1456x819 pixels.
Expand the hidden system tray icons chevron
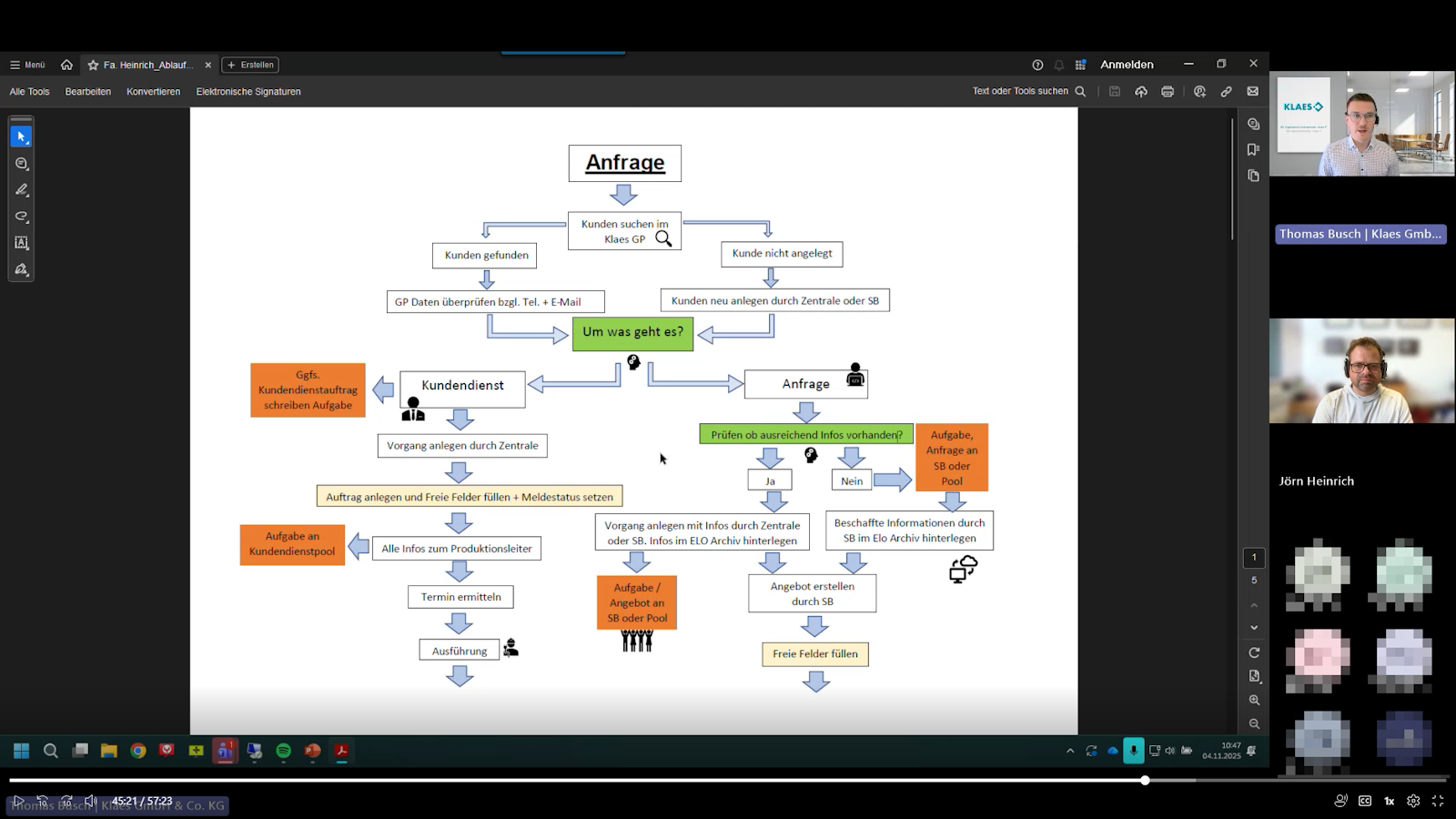[x=1070, y=751]
